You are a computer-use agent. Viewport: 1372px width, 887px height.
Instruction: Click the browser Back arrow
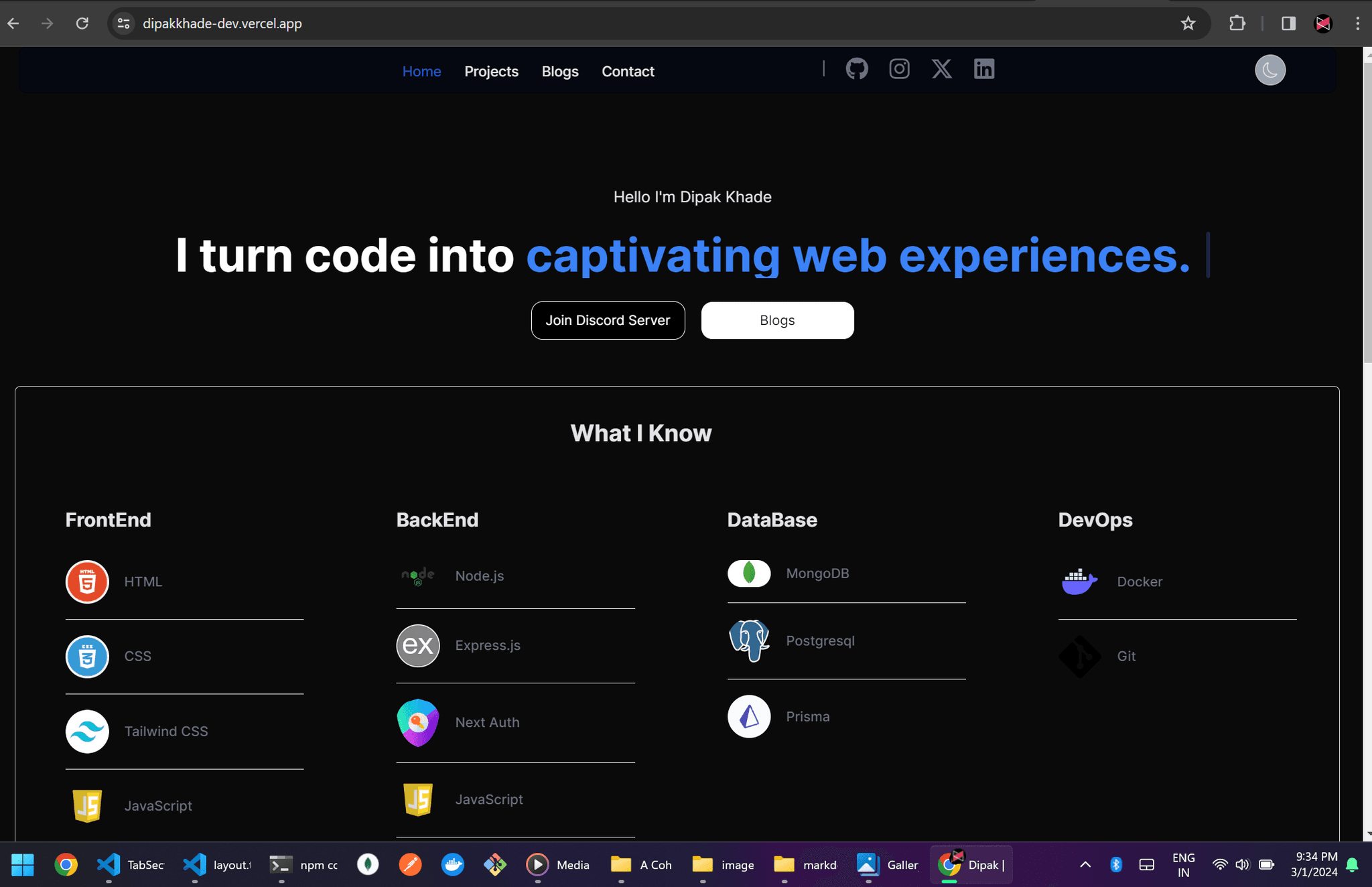pos(13,23)
